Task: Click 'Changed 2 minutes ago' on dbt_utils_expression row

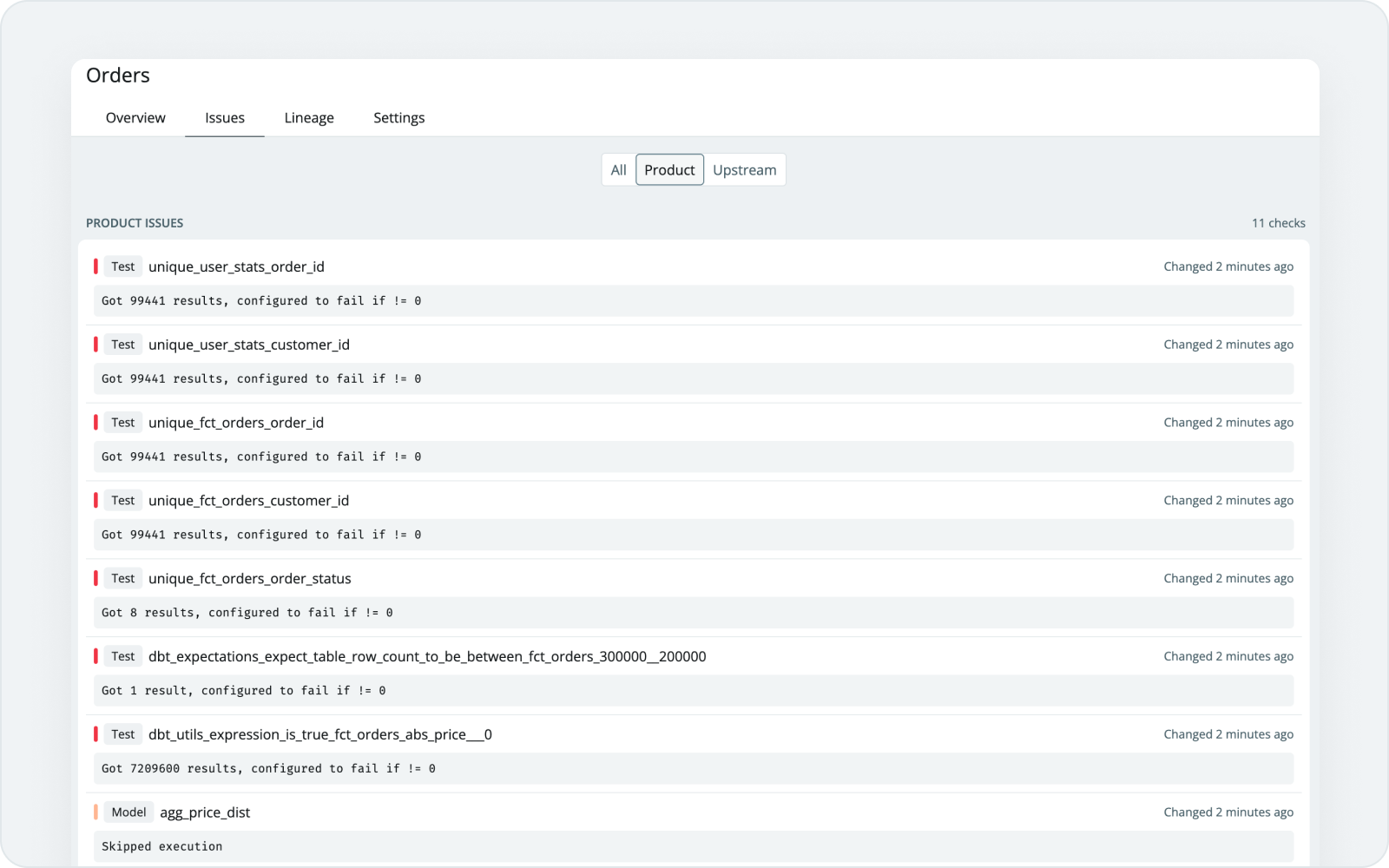Action: [x=1228, y=735]
